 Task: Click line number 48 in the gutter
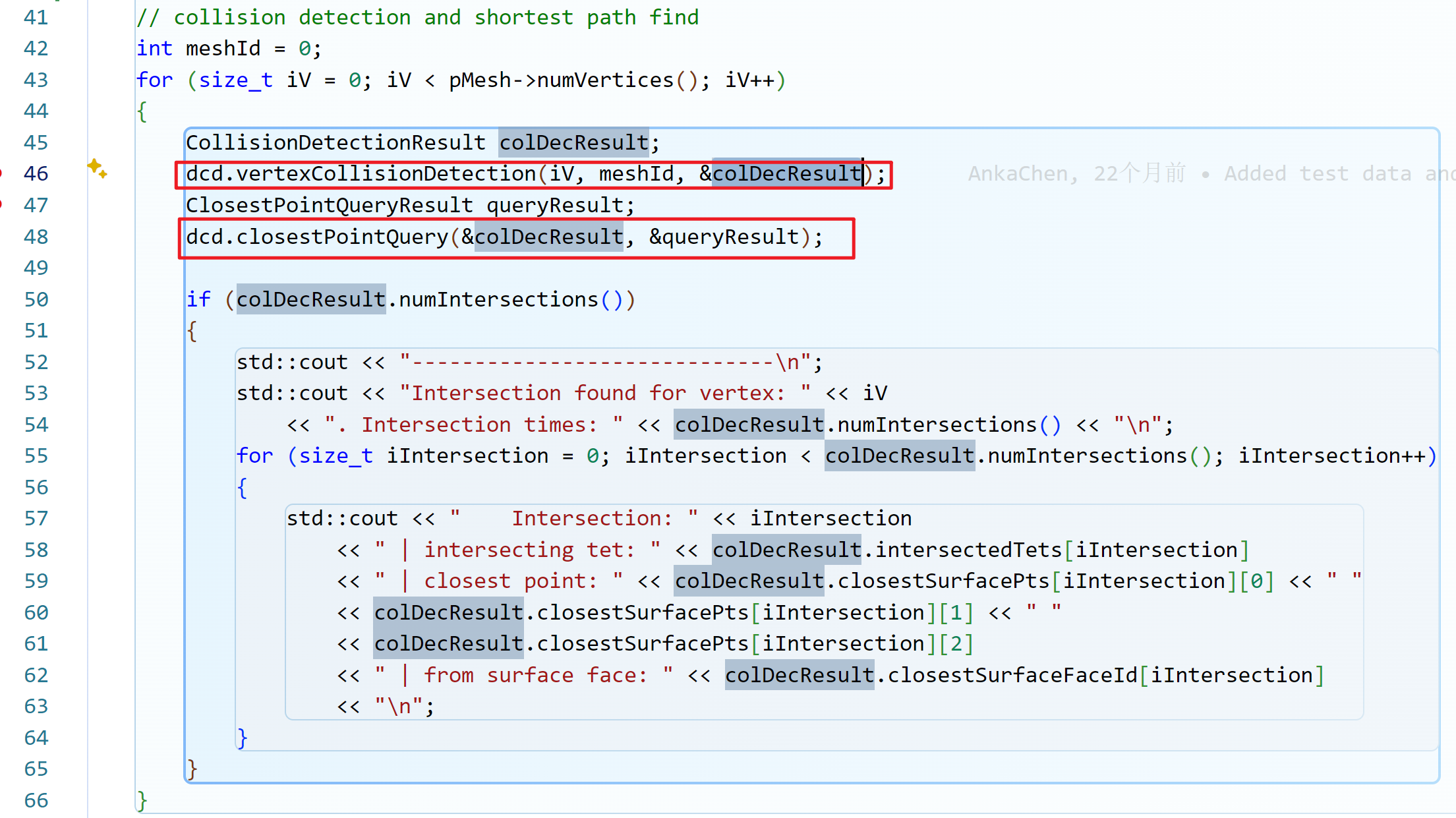click(x=36, y=237)
